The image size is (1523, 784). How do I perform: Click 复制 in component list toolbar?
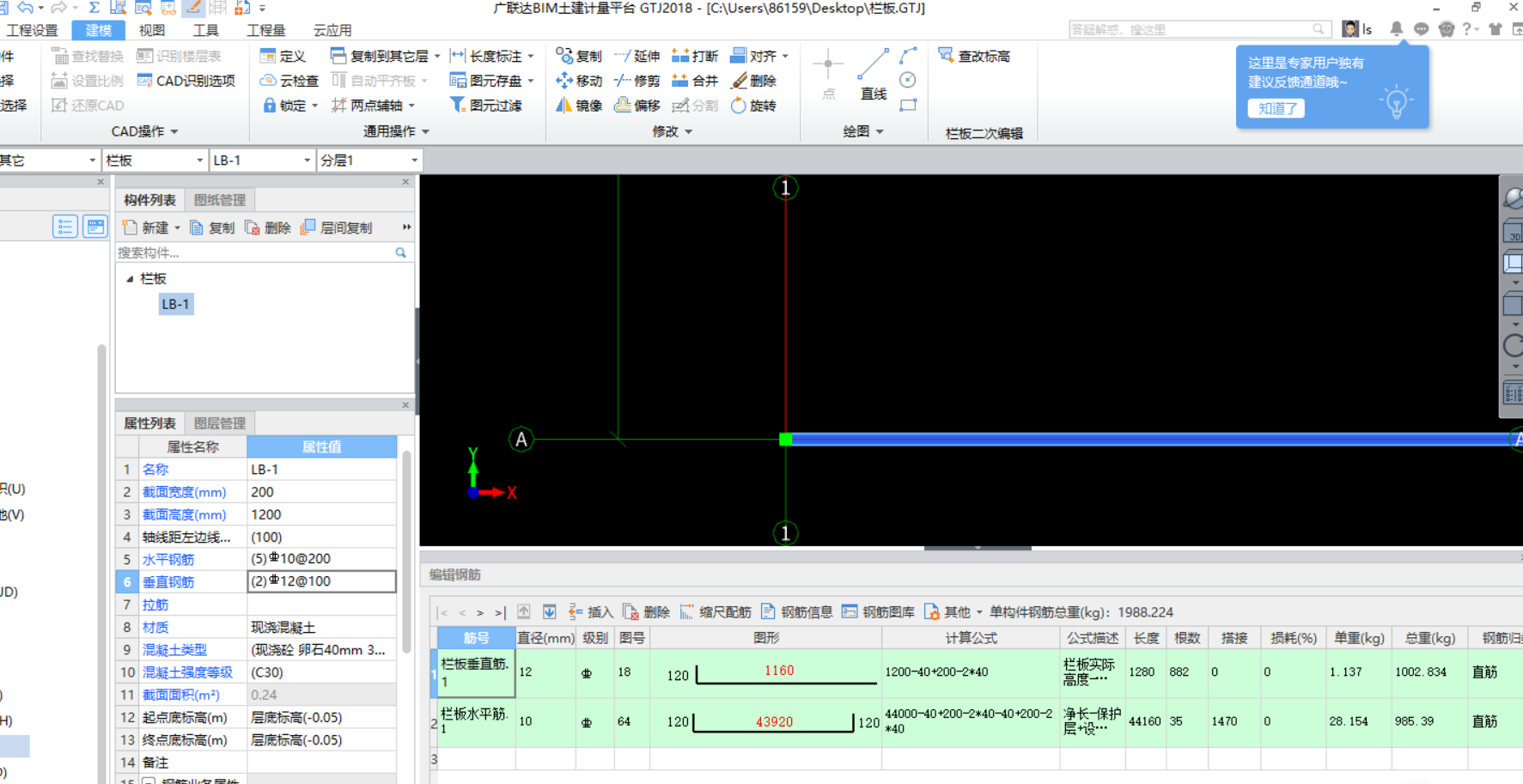point(212,228)
